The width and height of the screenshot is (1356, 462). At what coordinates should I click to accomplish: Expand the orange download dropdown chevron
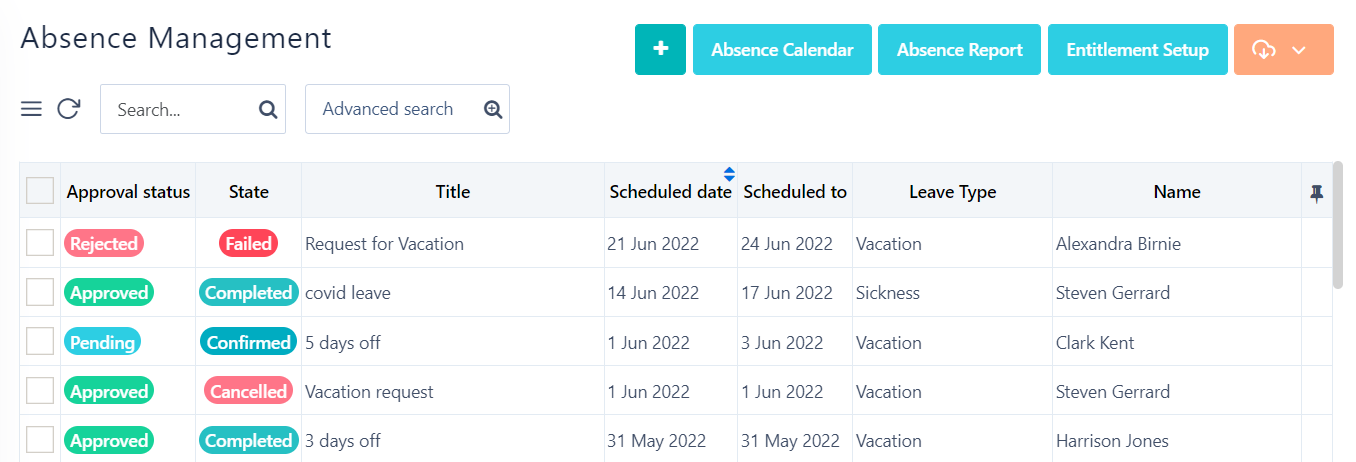pos(1300,50)
